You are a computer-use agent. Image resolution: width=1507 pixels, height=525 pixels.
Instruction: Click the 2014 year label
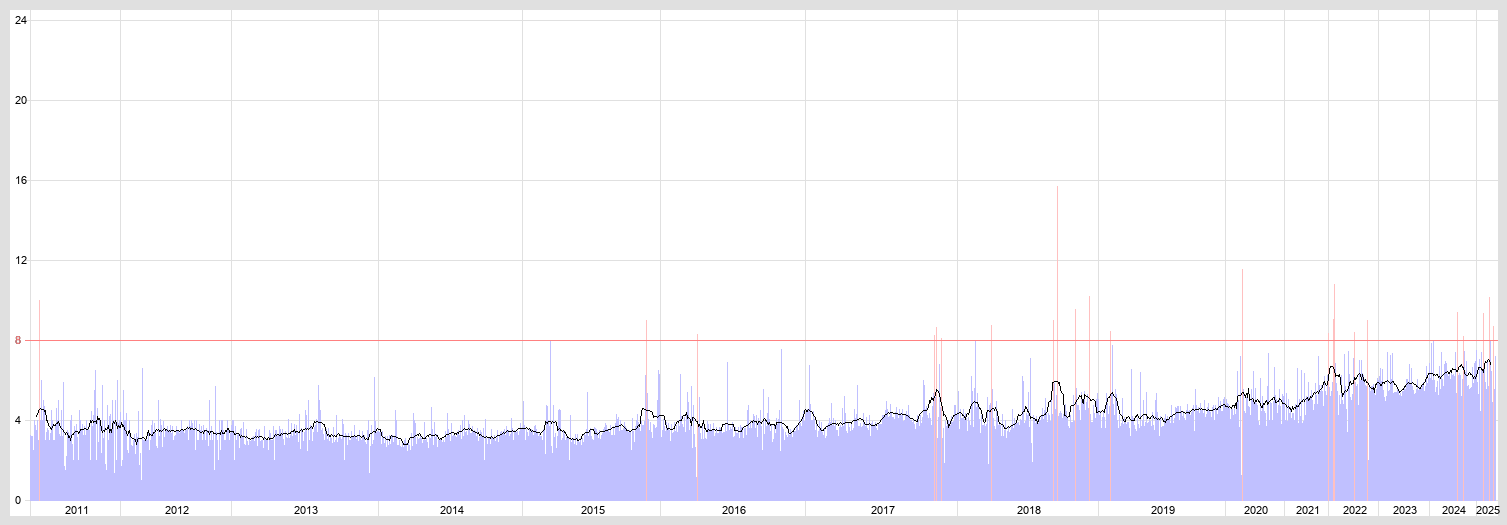pos(452,510)
